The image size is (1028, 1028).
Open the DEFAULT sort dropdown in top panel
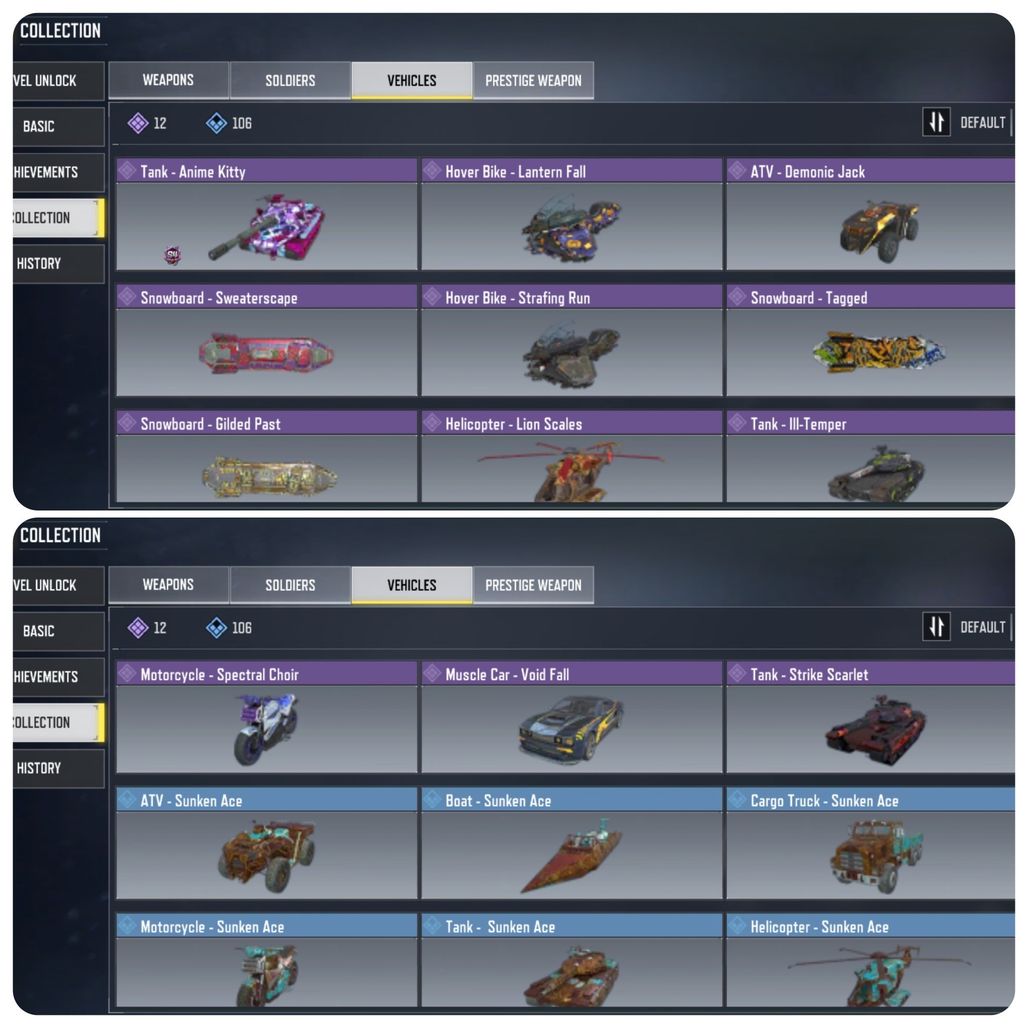point(983,123)
